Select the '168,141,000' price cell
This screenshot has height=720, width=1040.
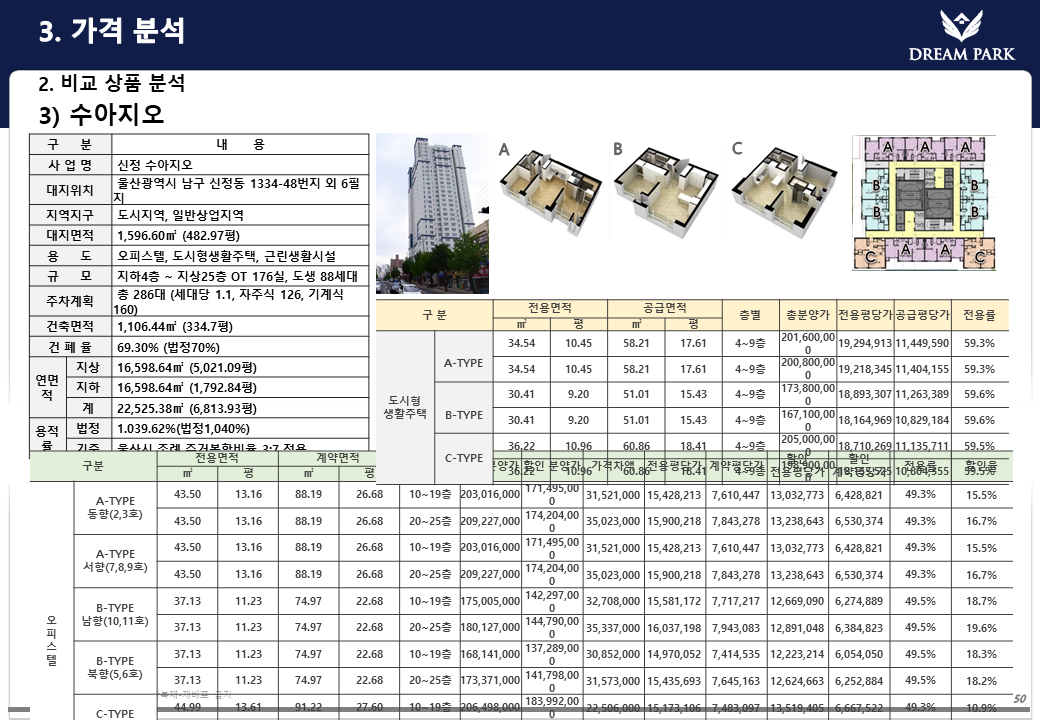490,654
